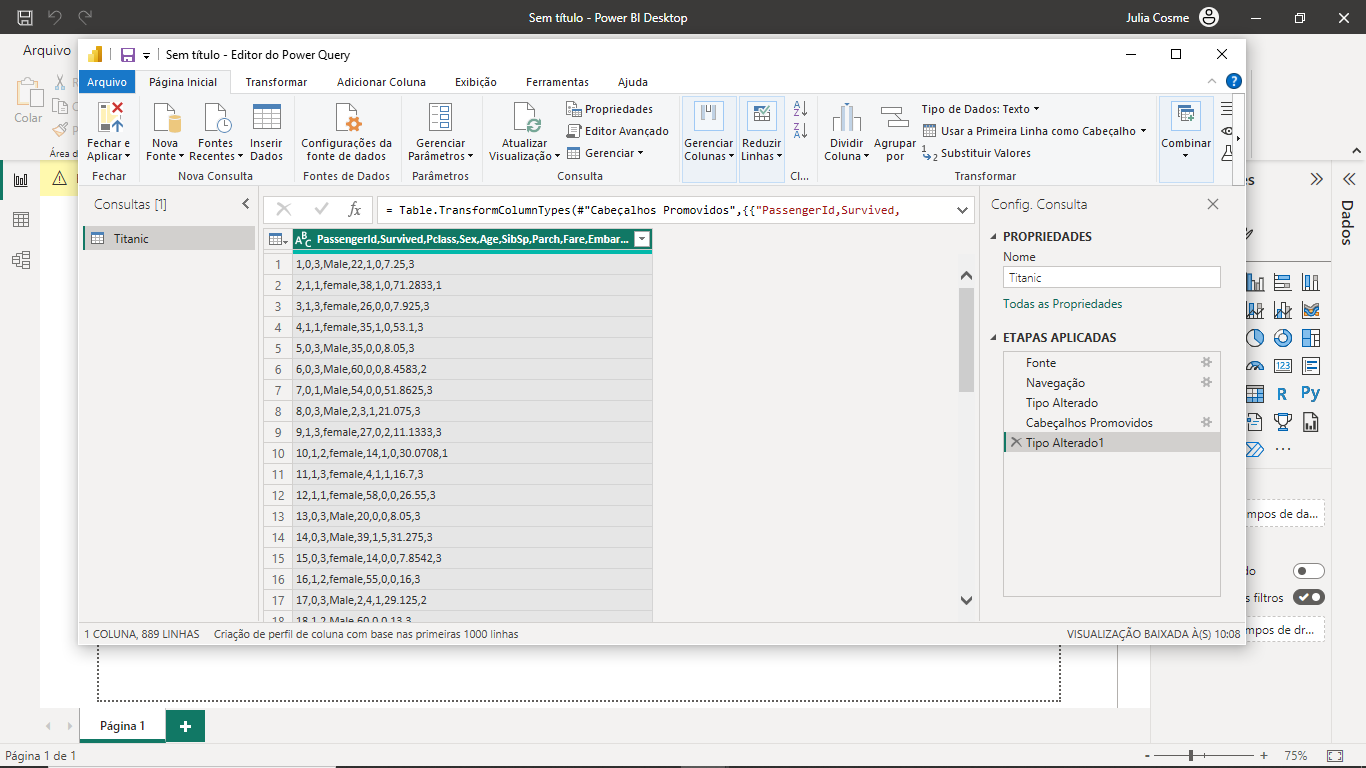The height and width of the screenshot is (768, 1366).
Task: Open settings gear for Fonte step
Action: tap(1207, 362)
